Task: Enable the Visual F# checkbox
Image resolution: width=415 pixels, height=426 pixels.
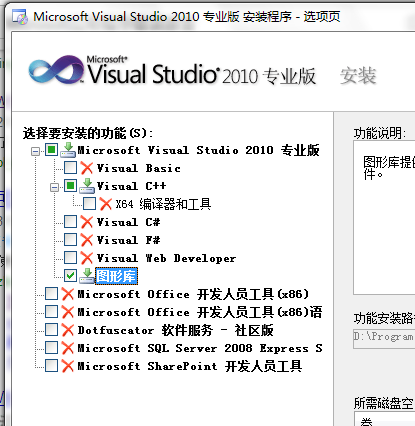Action: 70,240
